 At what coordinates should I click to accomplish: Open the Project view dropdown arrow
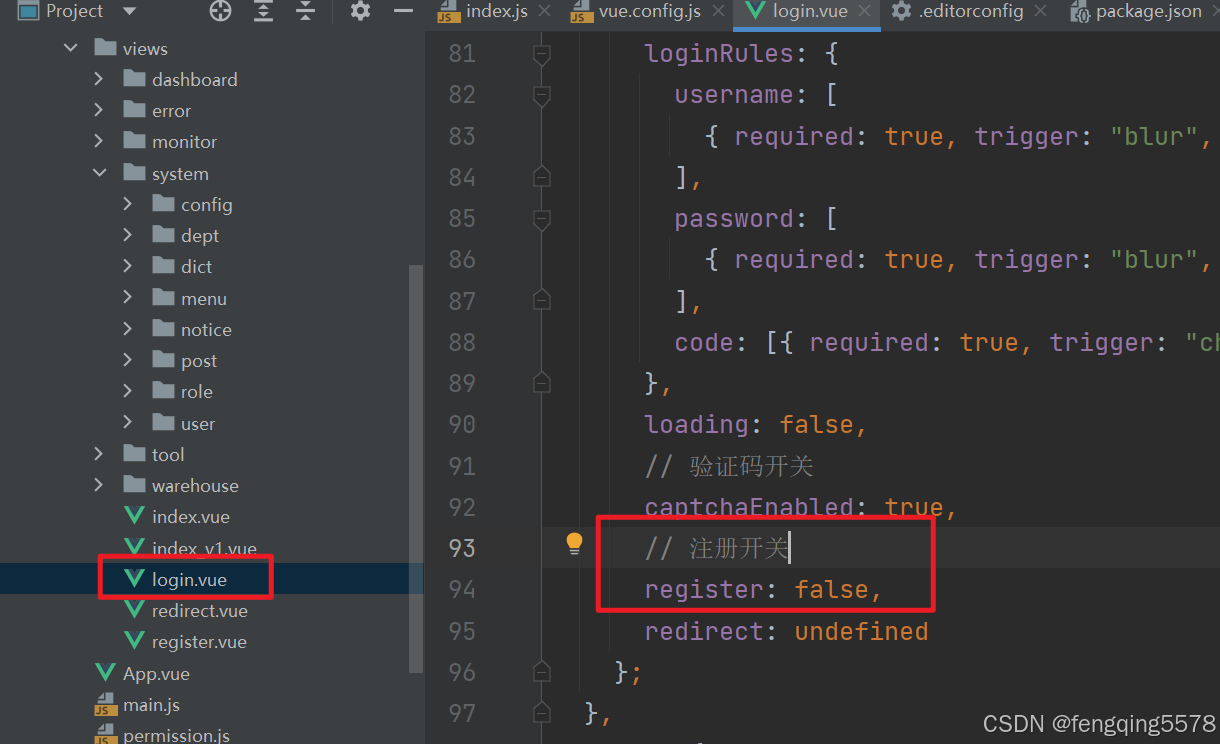[x=129, y=12]
